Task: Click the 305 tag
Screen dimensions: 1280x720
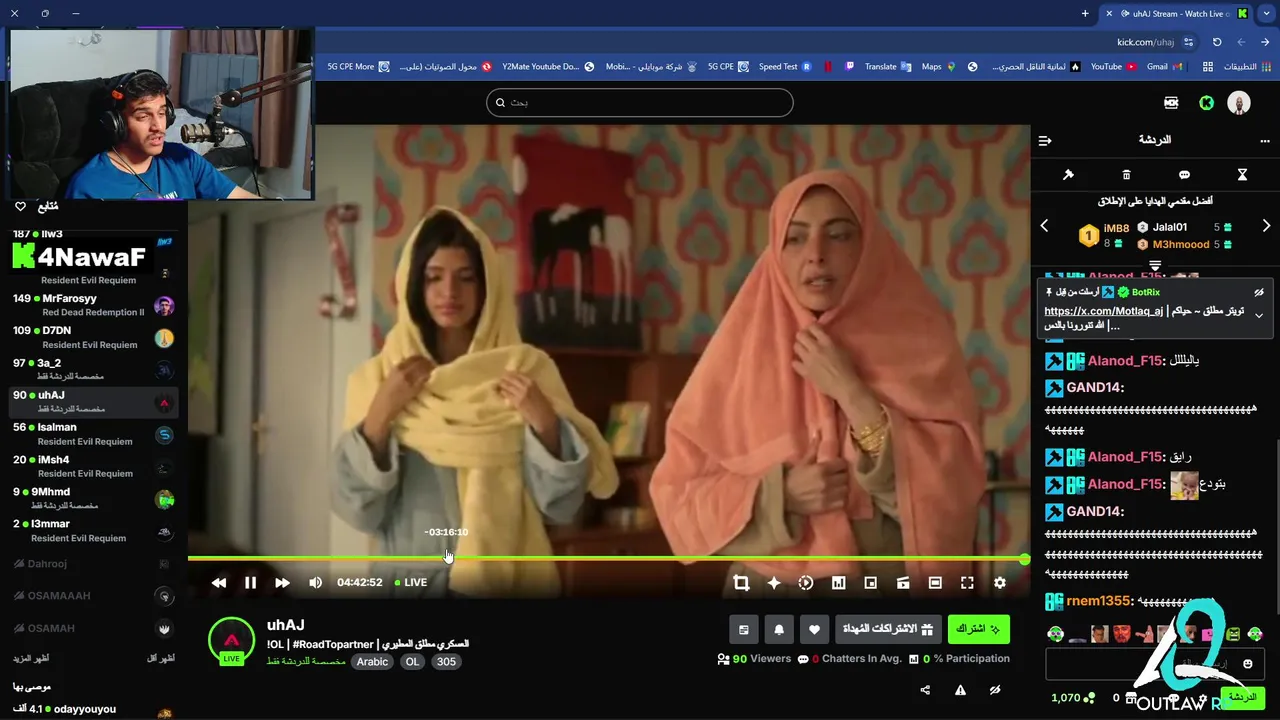Action: coord(446,661)
